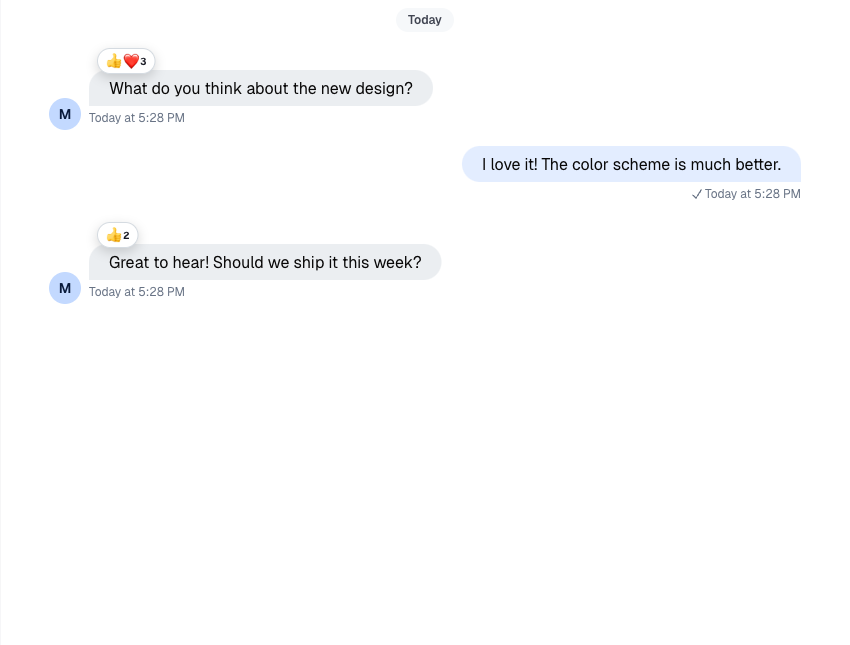Click reaction count 3 on first message
This screenshot has width=850, height=645.
(x=143, y=62)
